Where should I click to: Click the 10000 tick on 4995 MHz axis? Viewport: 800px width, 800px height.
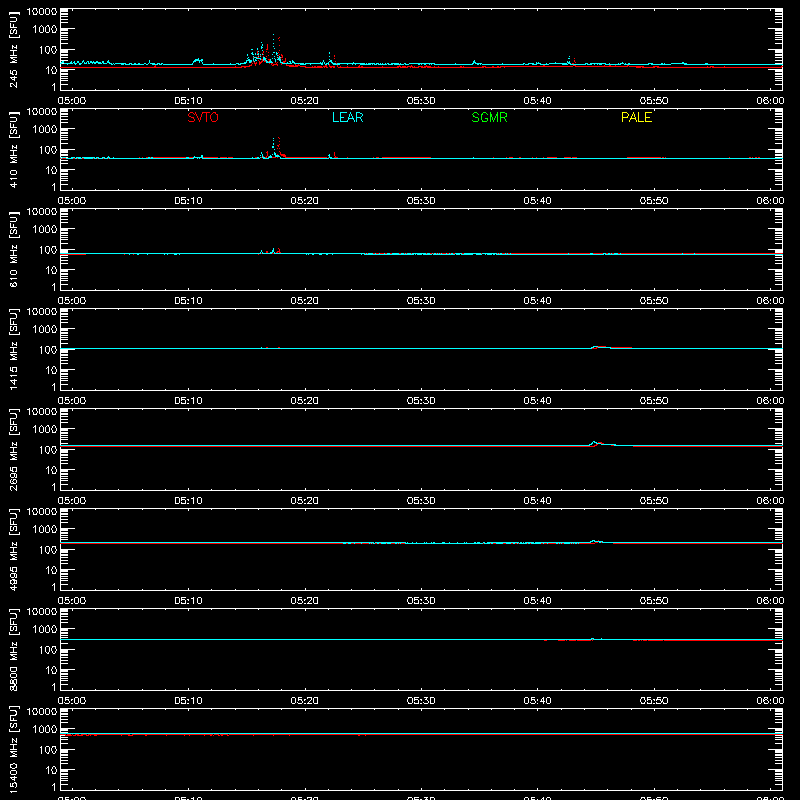42,512
